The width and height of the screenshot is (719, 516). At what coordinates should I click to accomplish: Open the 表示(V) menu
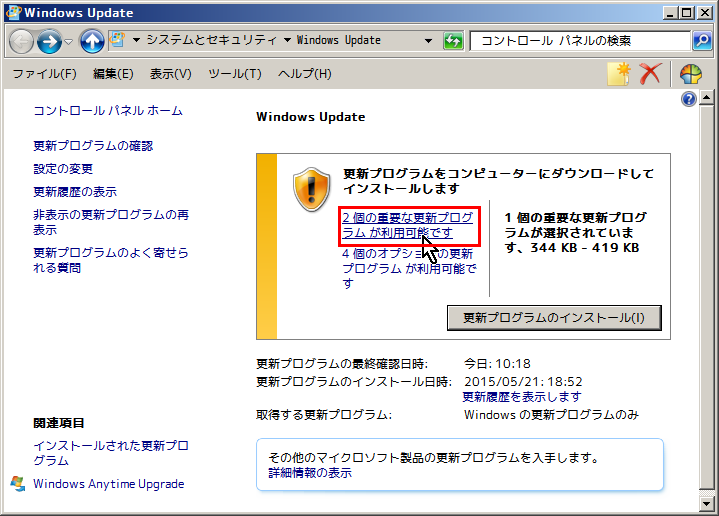pyautogui.click(x=170, y=74)
